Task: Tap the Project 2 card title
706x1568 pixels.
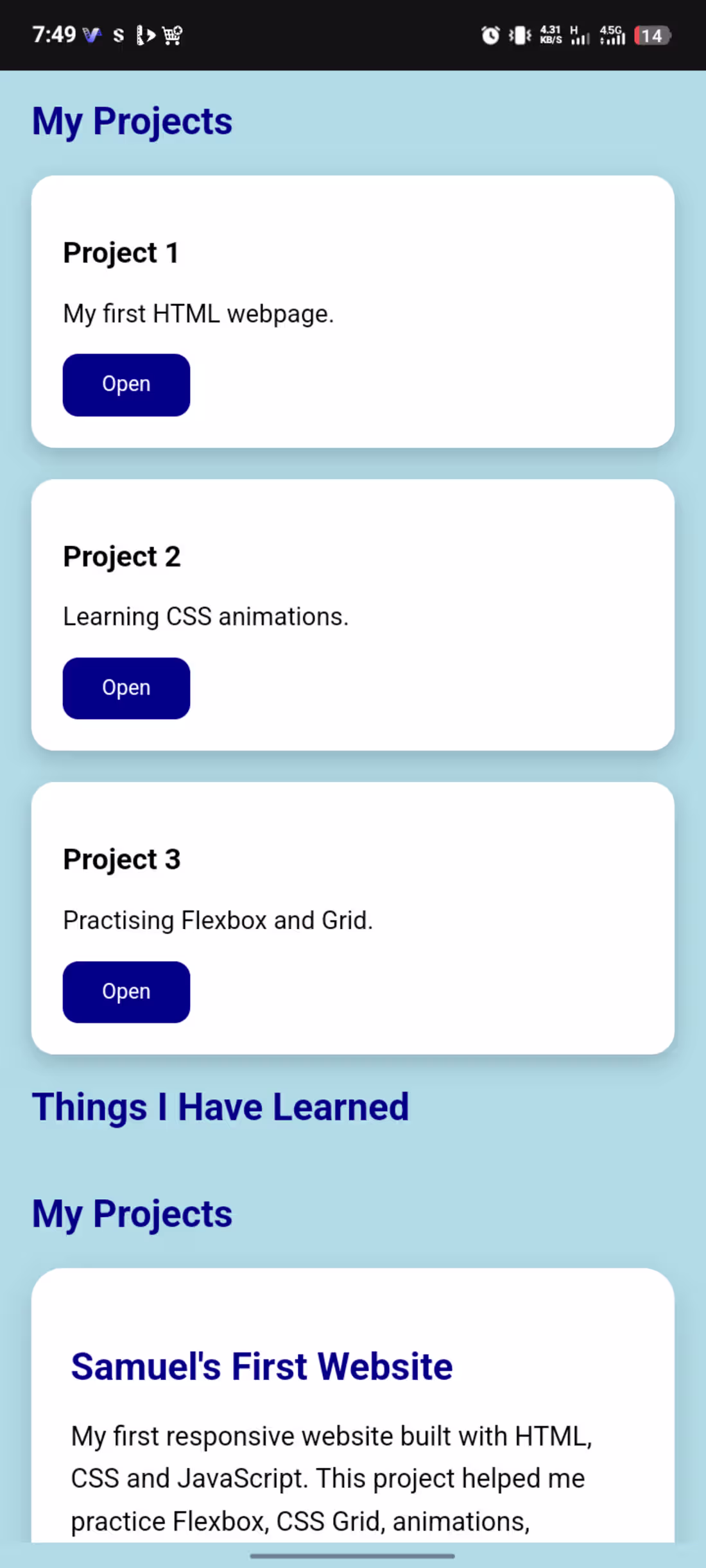Action: (x=122, y=557)
